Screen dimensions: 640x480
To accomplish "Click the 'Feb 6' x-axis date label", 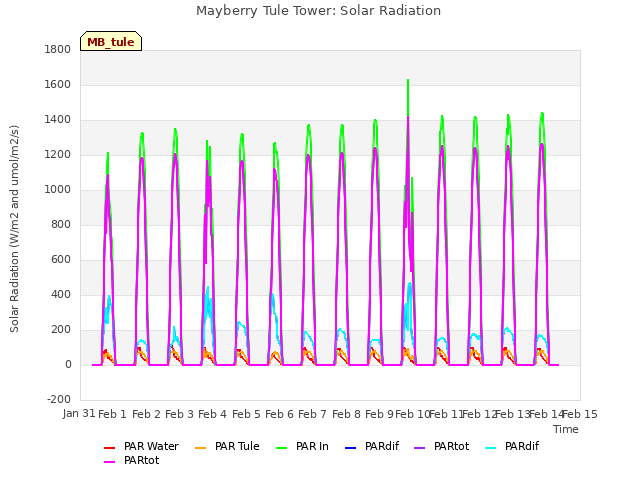I will (x=279, y=414).
